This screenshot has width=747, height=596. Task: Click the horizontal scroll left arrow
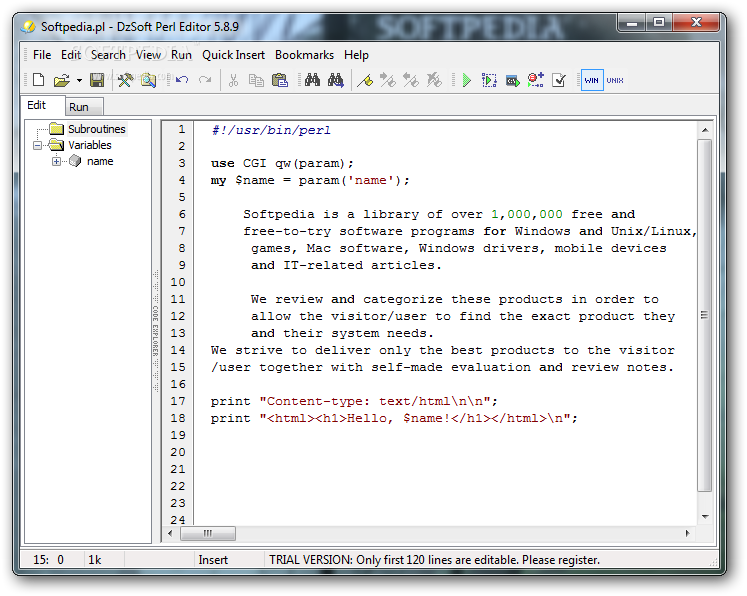(x=171, y=534)
